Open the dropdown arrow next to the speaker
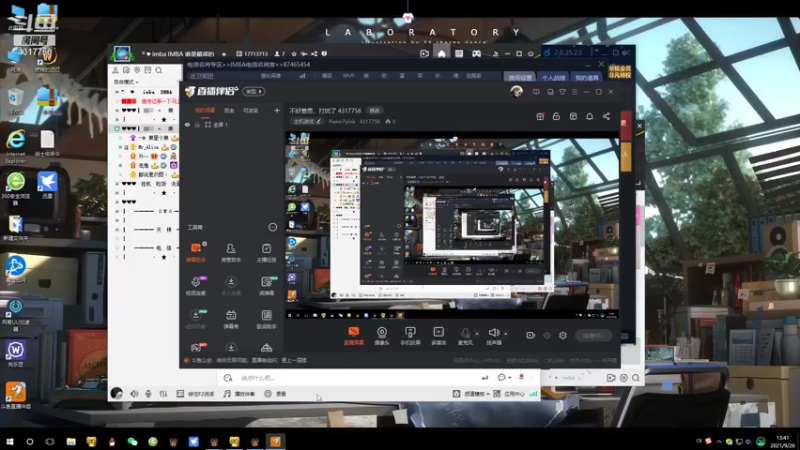This screenshot has width=800, height=450. pos(506,334)
